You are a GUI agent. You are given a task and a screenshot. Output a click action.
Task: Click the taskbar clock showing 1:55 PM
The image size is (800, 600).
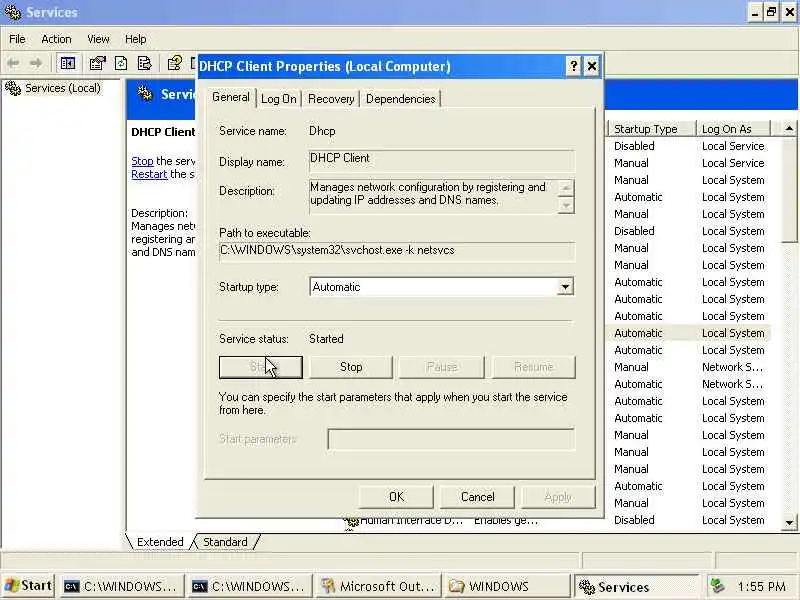click(761, 587)
